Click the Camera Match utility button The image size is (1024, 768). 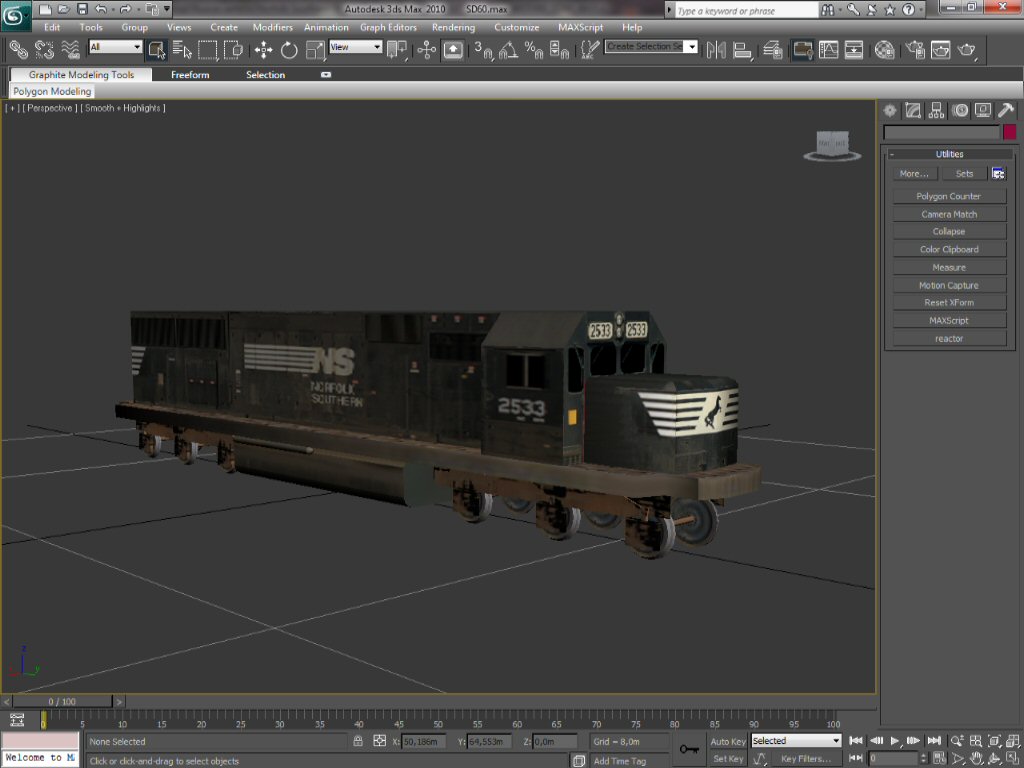click(x=949, y=214)
